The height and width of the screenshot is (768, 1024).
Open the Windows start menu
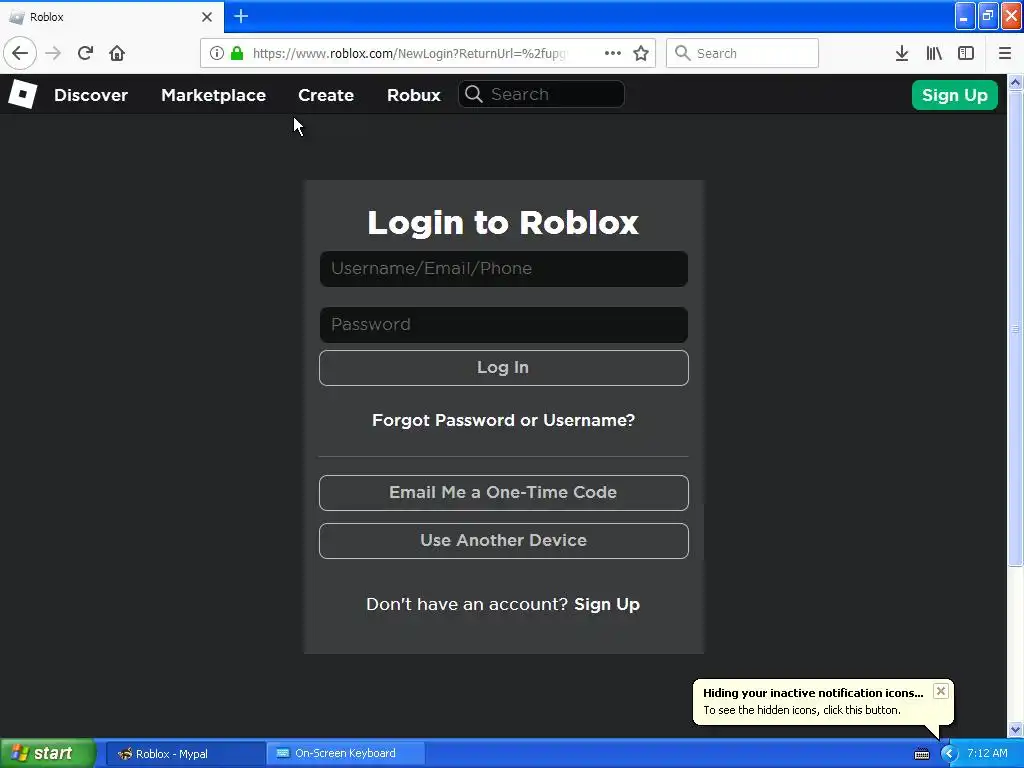pos(48,754)
